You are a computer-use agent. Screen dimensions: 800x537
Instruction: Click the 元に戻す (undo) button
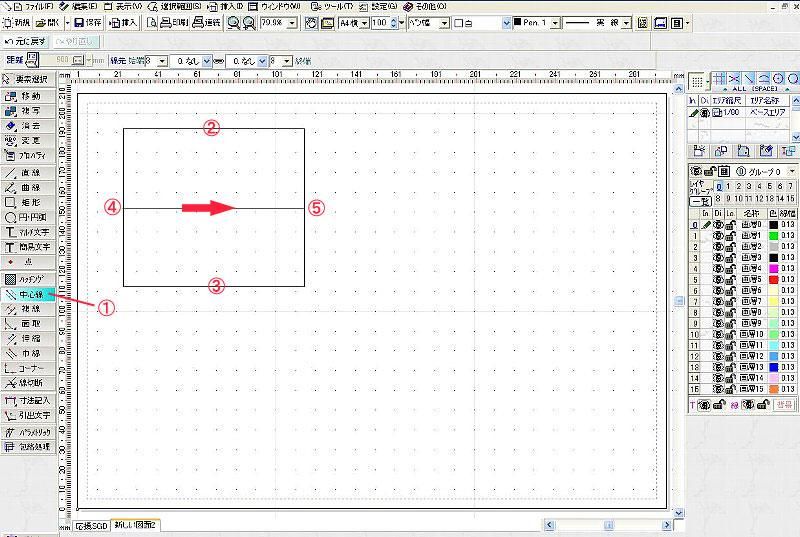coord(24,41)
